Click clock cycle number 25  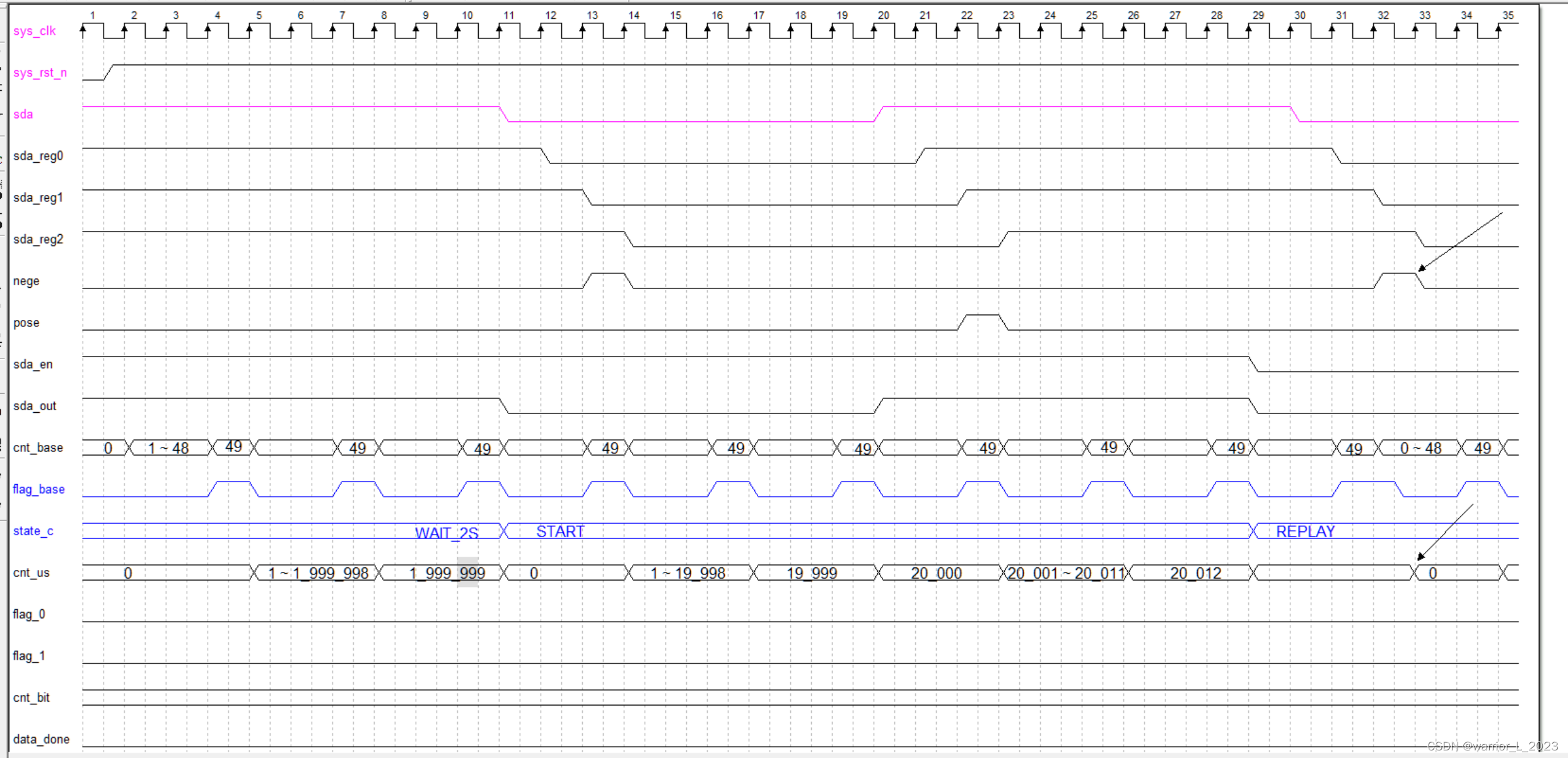pos(1091,15)
